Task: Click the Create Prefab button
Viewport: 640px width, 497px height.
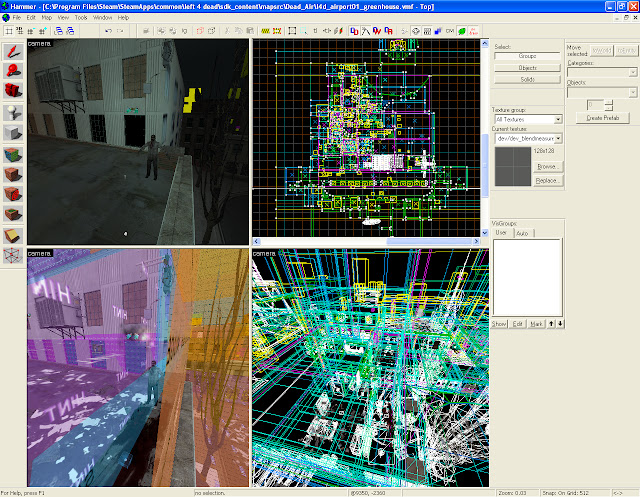Action: coord(602,118)
